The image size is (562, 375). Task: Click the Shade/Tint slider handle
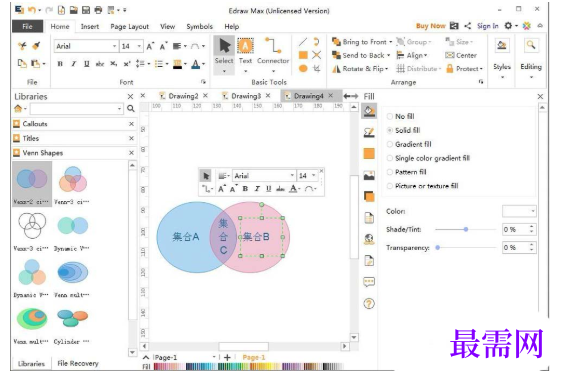point(466,229)
